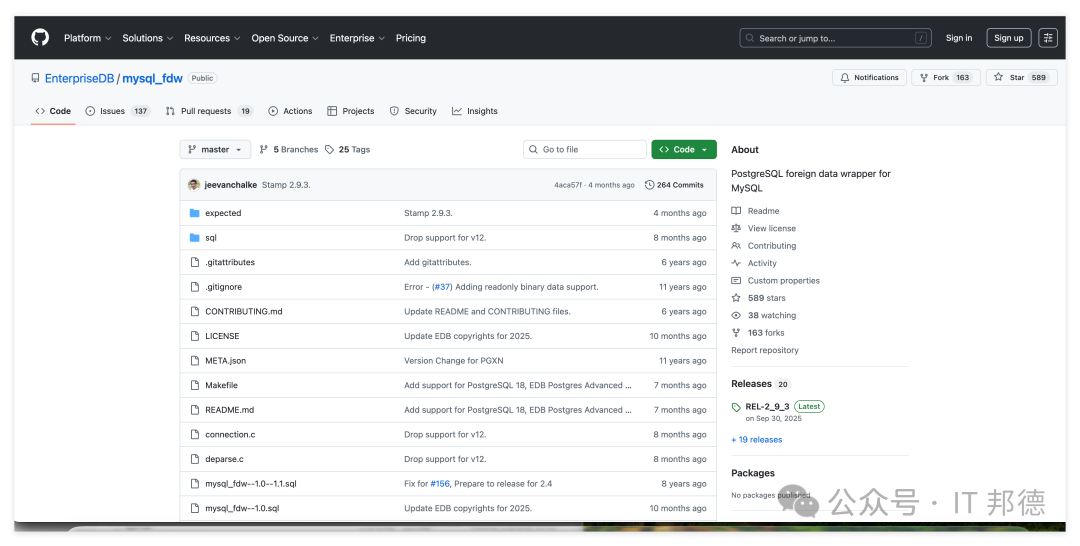The height and width of the screenshot is (546, 1080).
Task: Click the Go to file search field
Action: click(585, 149)
